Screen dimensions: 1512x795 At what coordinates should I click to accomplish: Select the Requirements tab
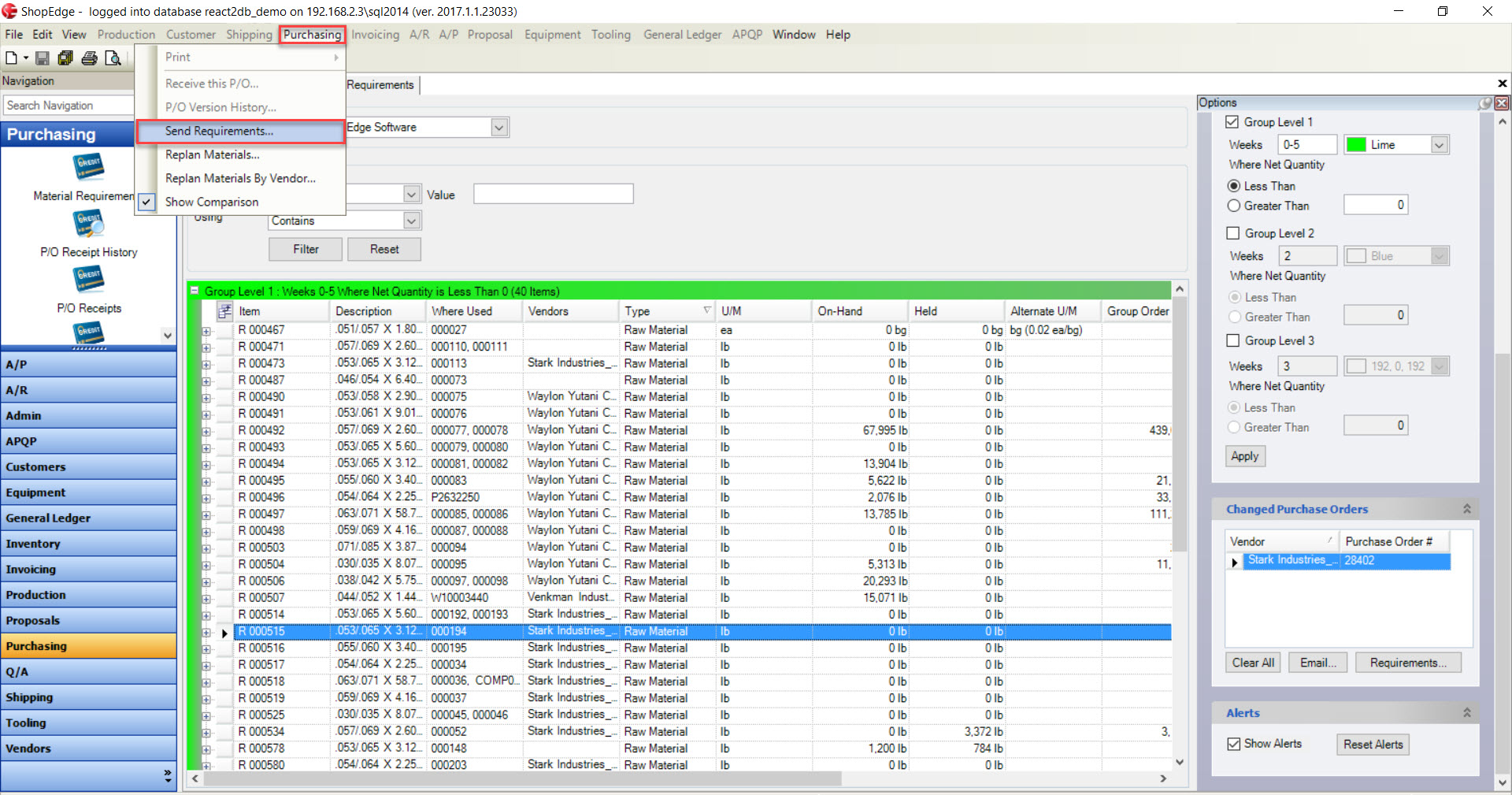(x=380, y=84)
